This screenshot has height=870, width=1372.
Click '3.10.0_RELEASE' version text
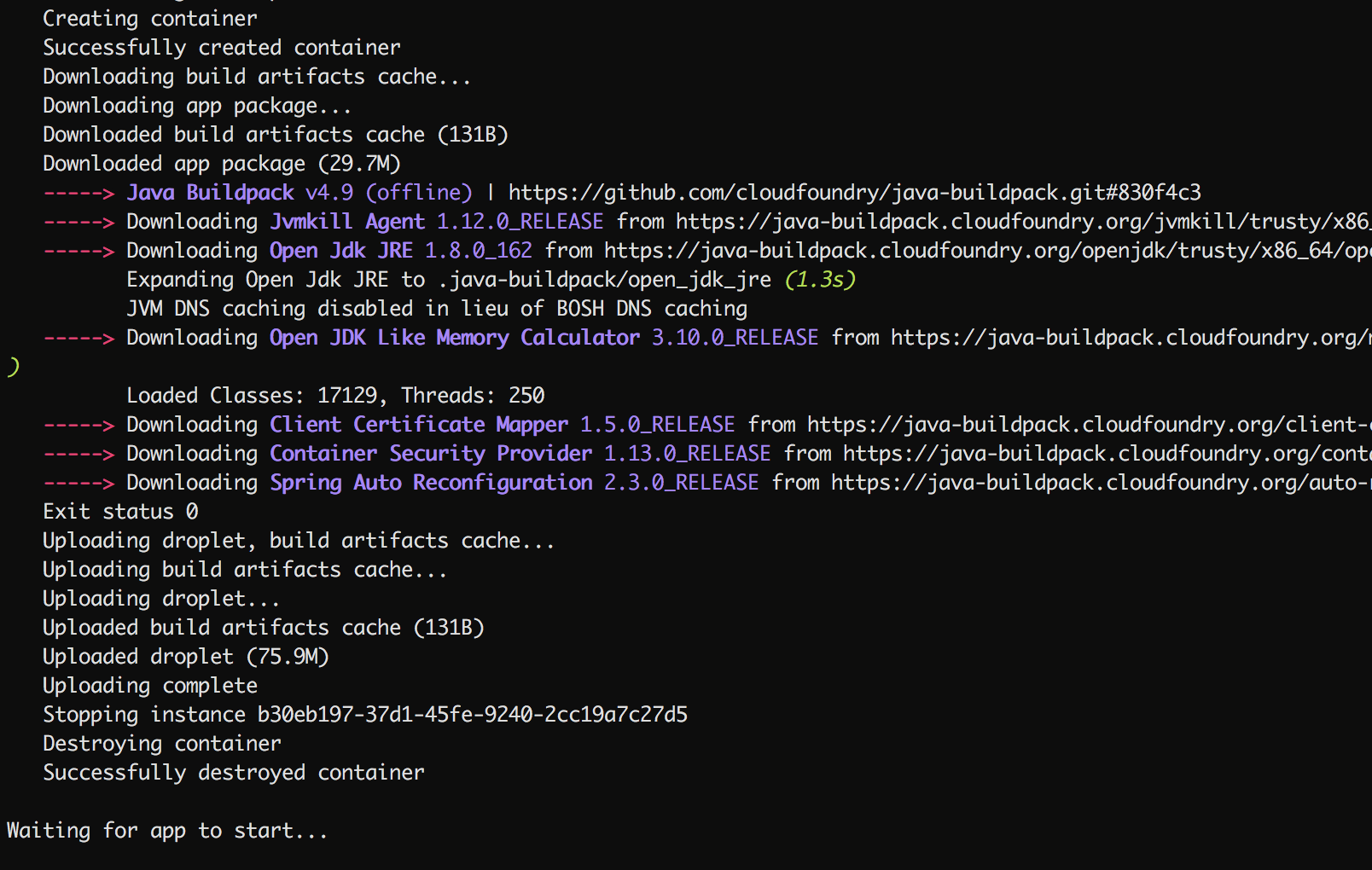pyautogui.click(x=735, y=338)
